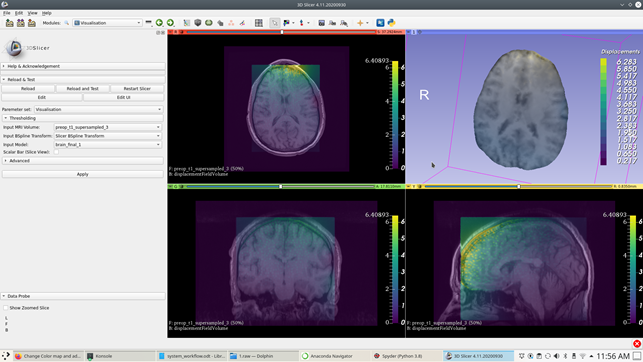Click the module search magnifier icon
643x362 pixels.
[x=66, y=23]
